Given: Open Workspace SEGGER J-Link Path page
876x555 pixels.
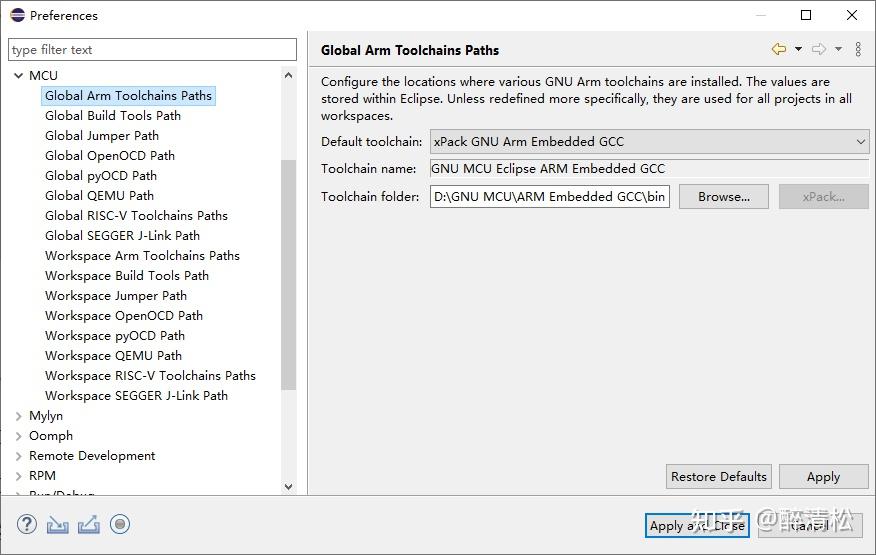Looking at the screenshot, I should tap(136, 396).
